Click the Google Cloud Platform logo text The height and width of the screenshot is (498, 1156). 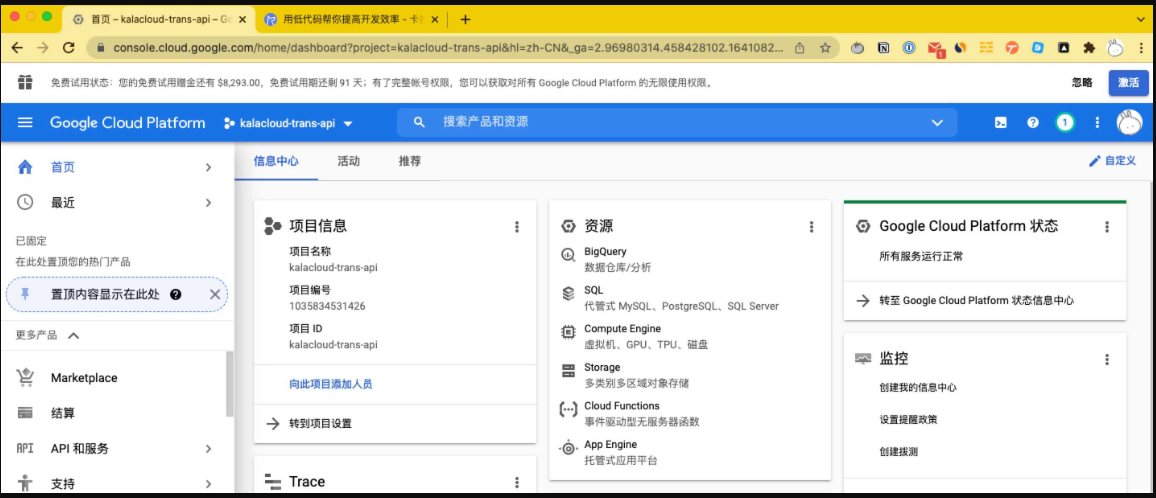(128, 122)
